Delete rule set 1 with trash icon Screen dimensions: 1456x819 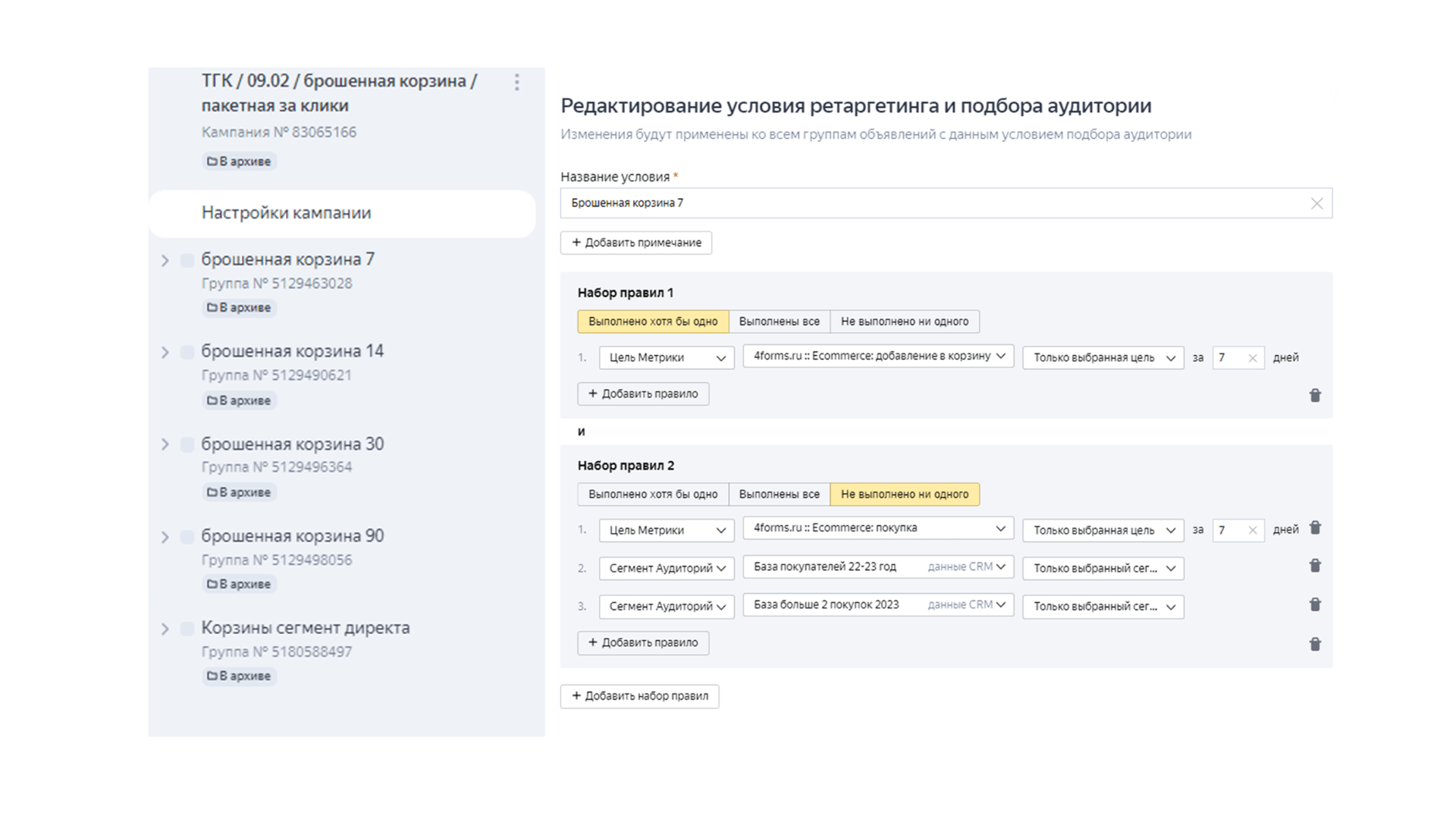coord(1315,395)
